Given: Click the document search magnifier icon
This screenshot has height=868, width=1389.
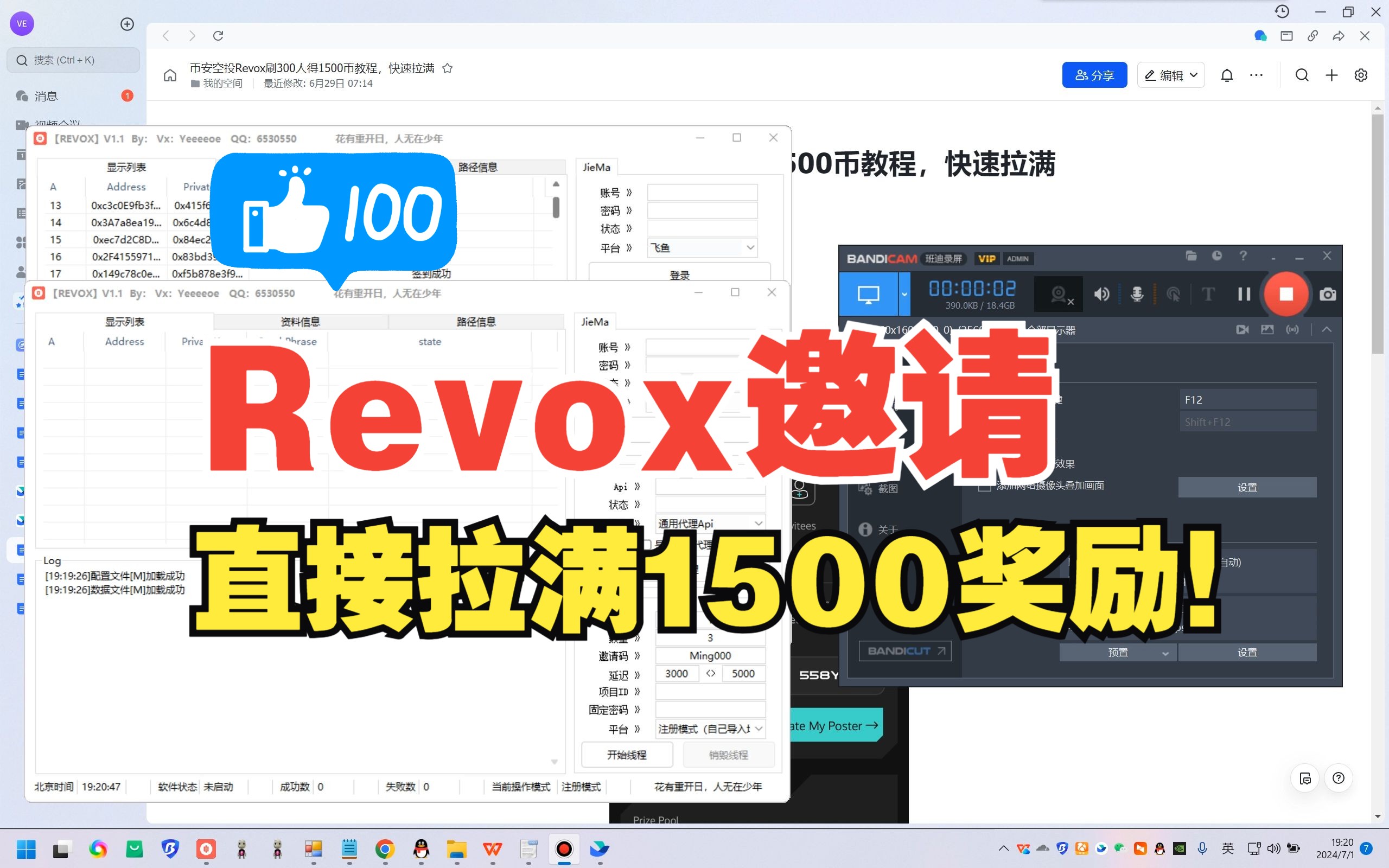Looking at the screenshot, I should [x=1302, y=75].
